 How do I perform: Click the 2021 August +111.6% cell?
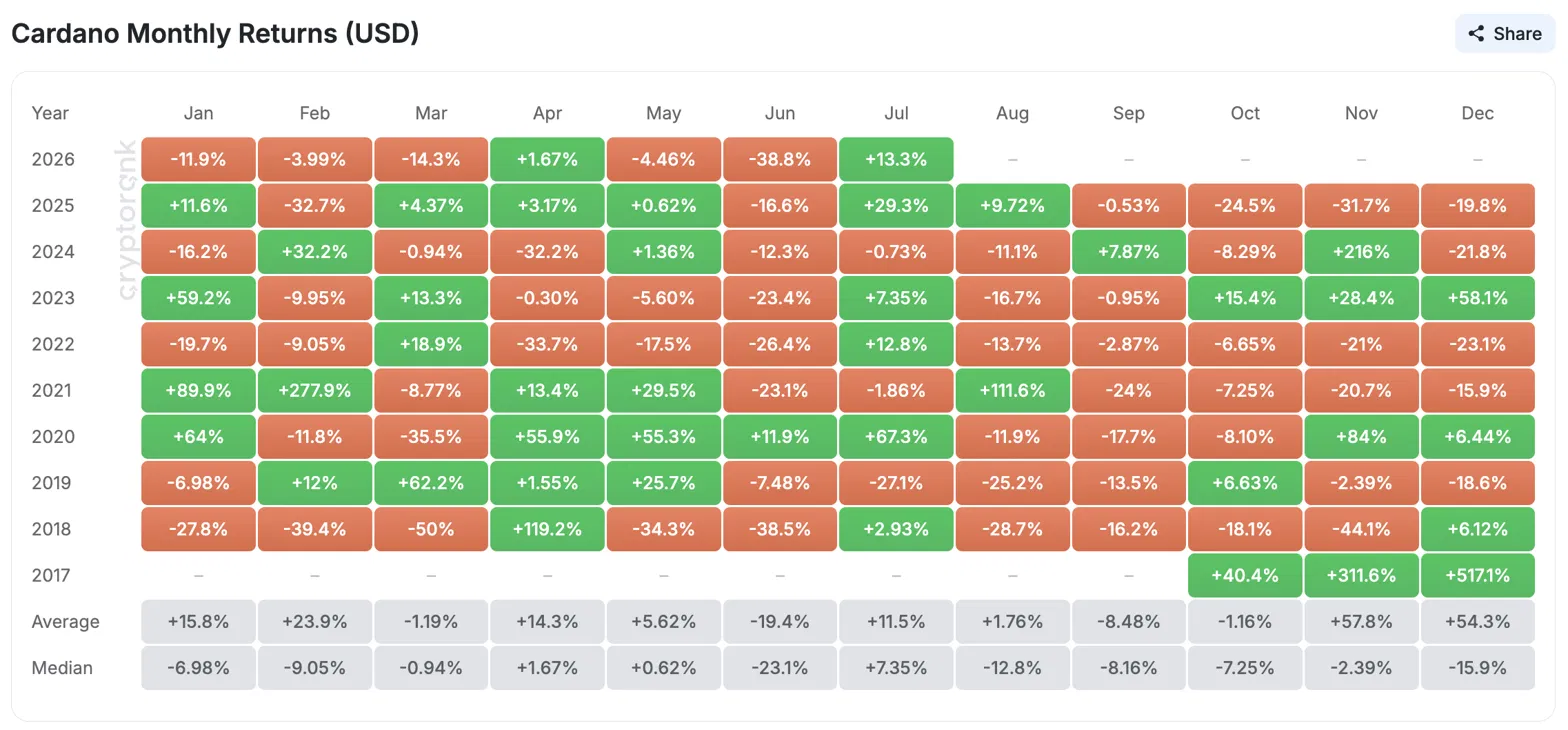coord(1013,390)
